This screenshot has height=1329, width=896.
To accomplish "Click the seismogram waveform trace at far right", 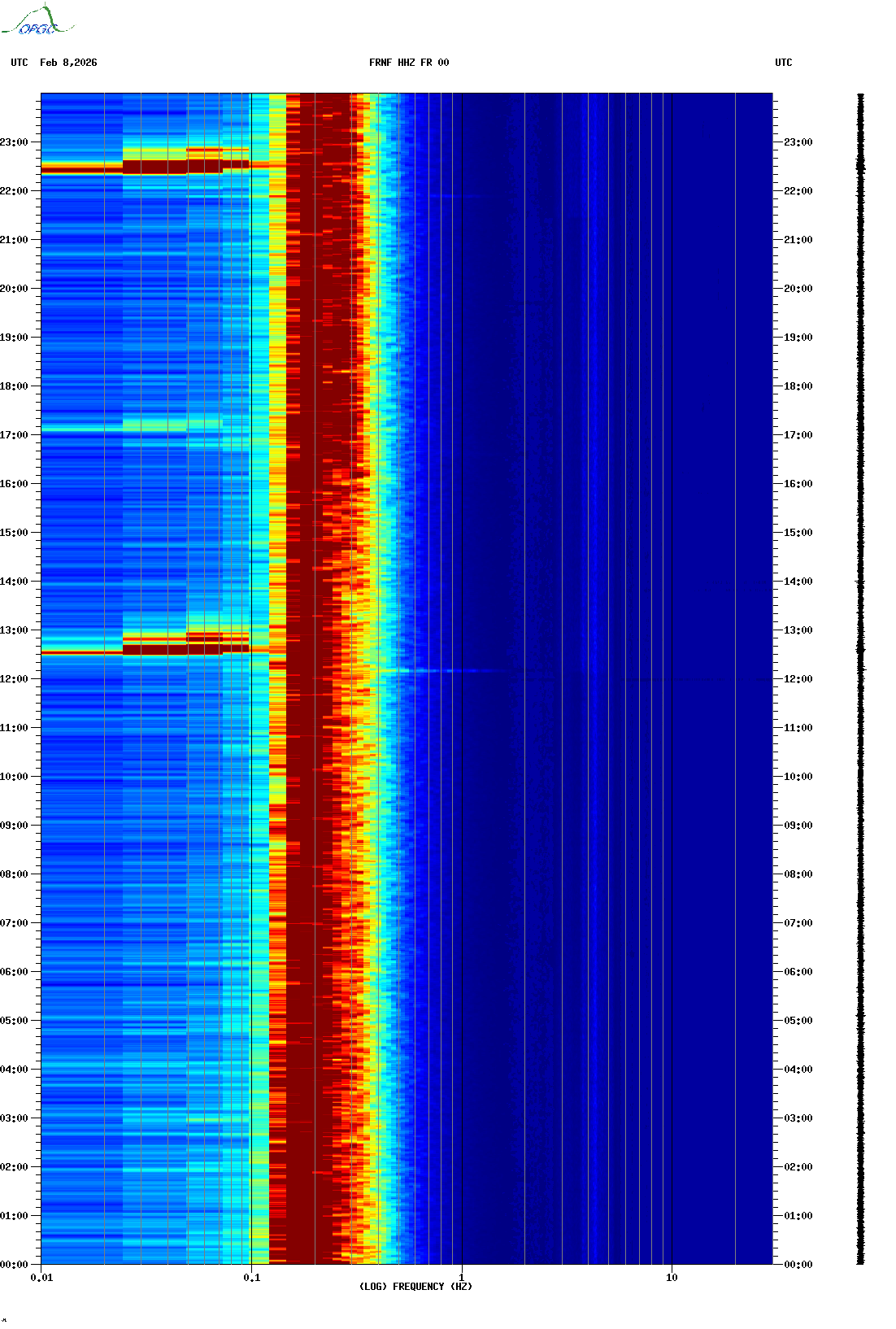I will point(860,679).
